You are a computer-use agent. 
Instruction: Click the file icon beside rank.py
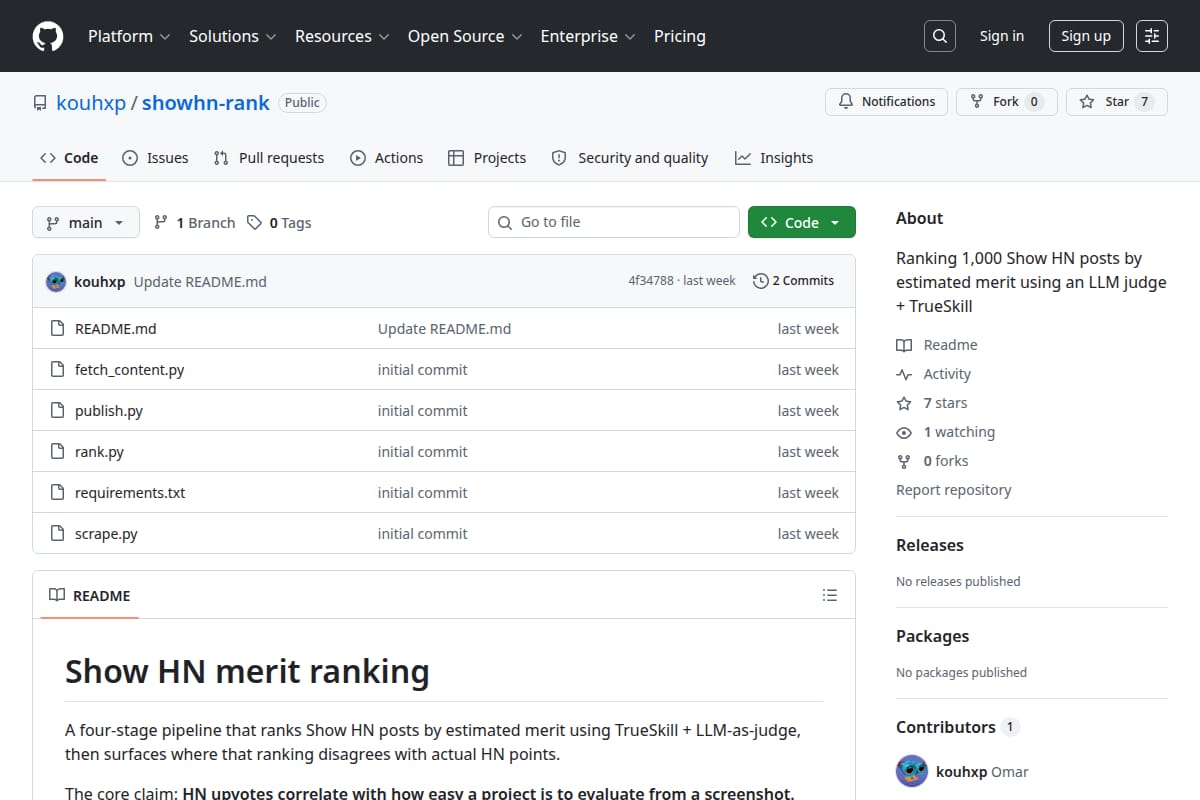tap(57, 452)
